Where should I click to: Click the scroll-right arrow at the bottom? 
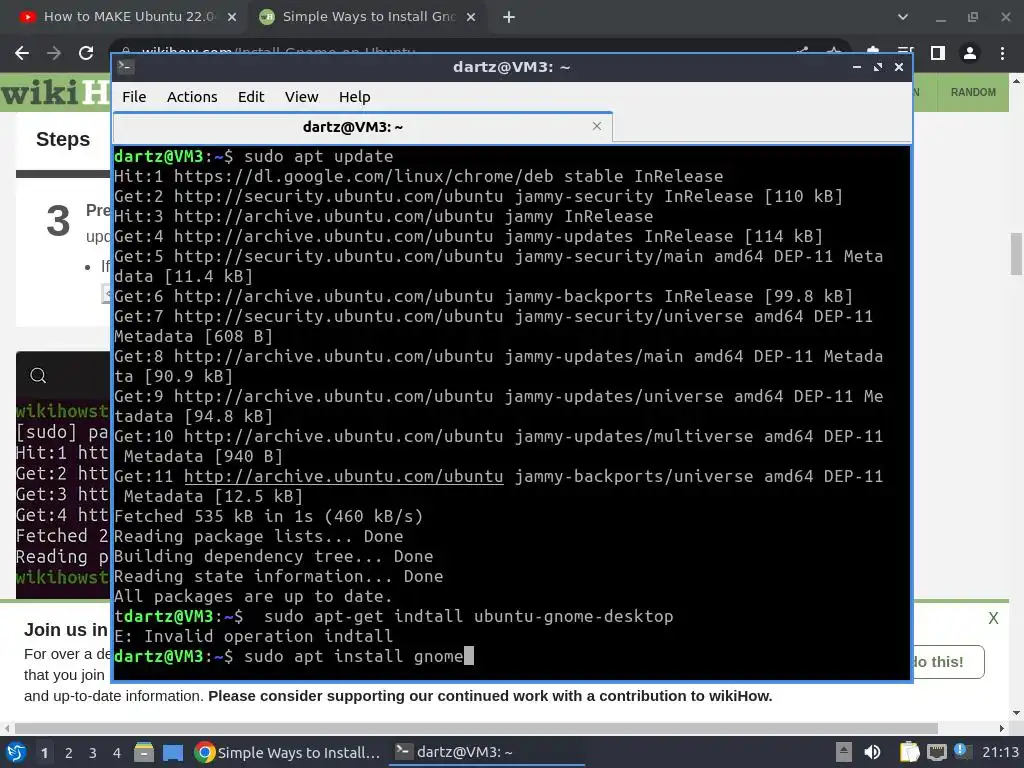[x=1002, y=728]
